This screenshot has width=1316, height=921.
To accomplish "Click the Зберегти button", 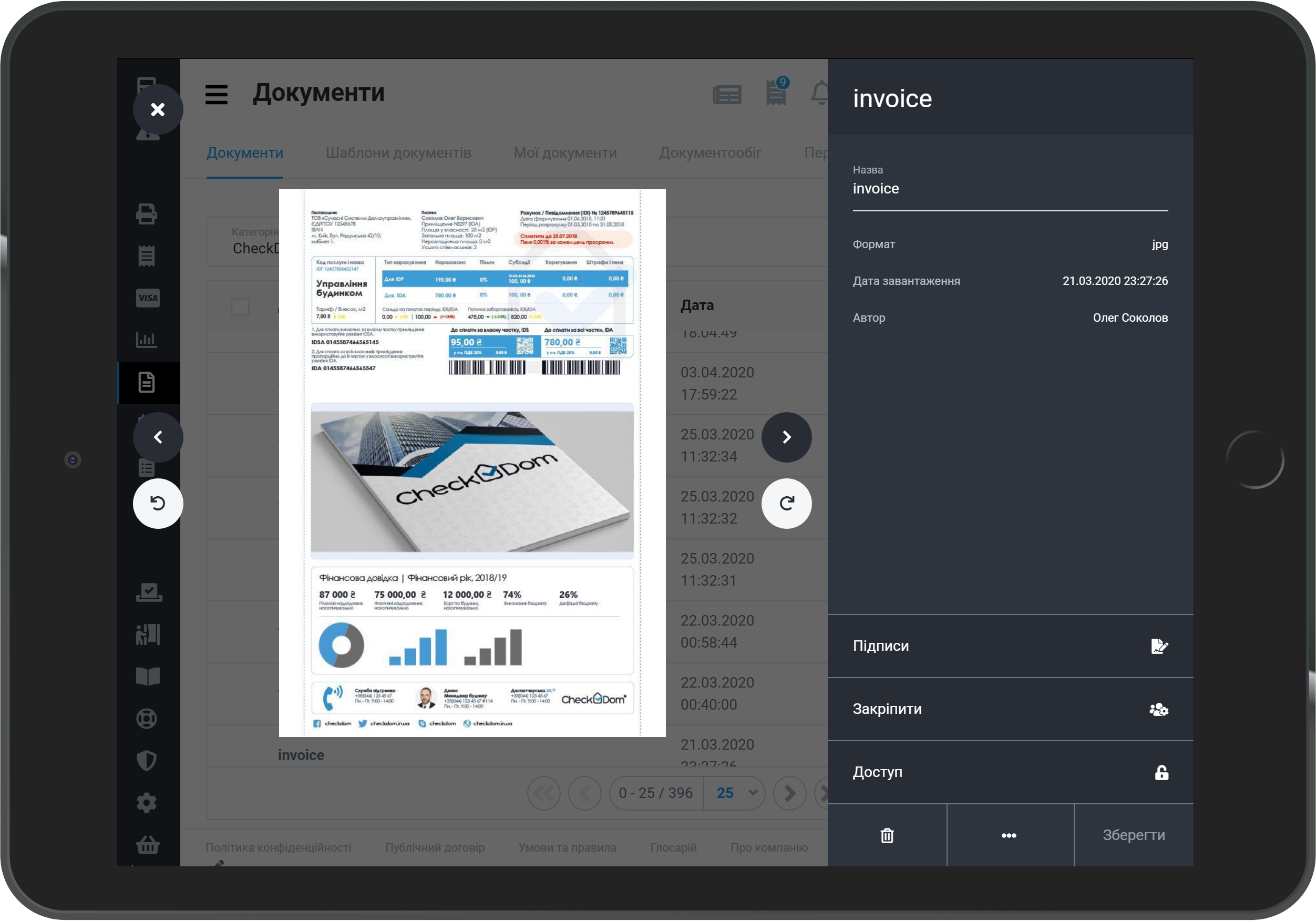I will tap(1134, 835).
